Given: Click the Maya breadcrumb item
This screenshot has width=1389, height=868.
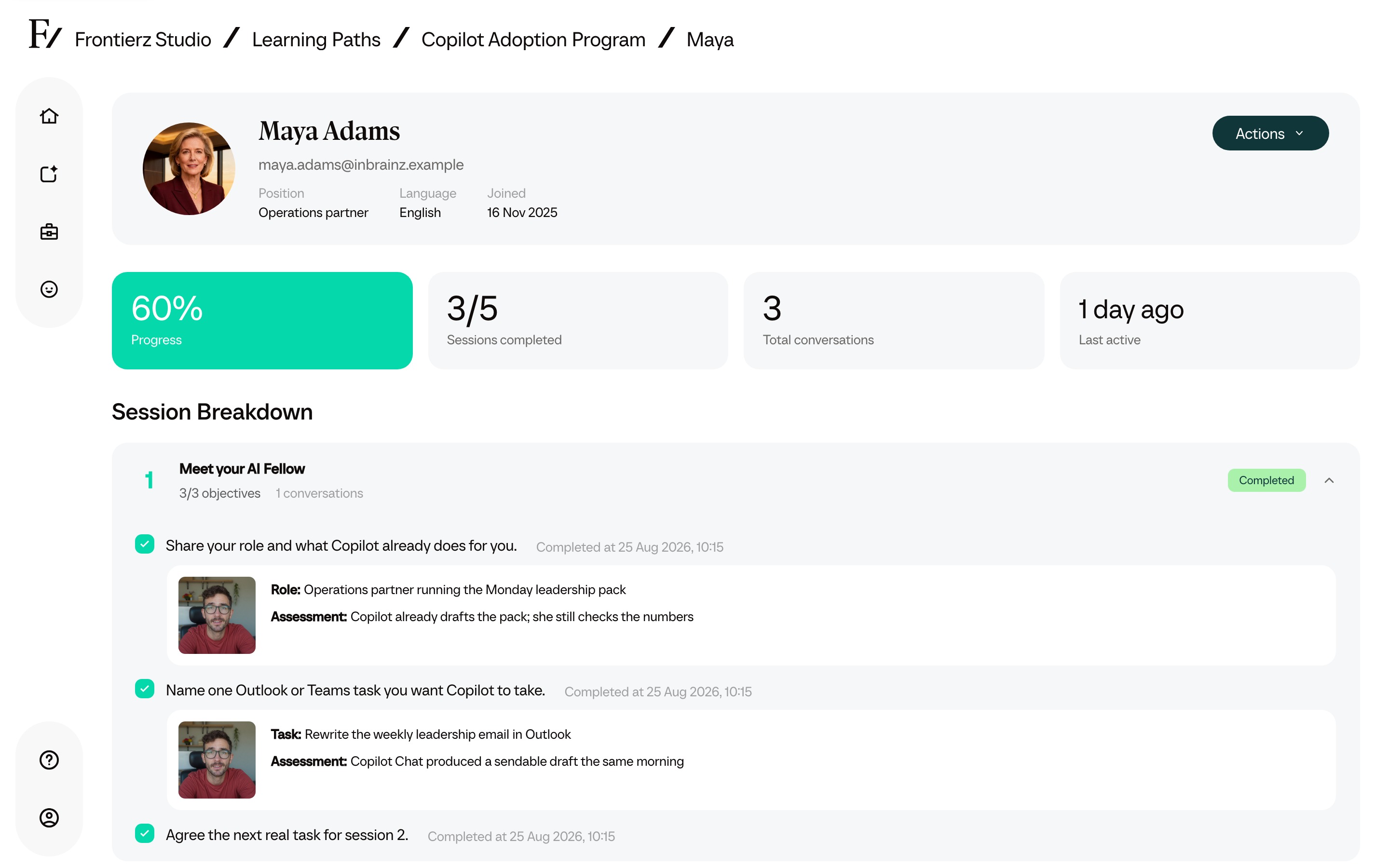Looking at the screenshot, I should click(x=710, y=40).
